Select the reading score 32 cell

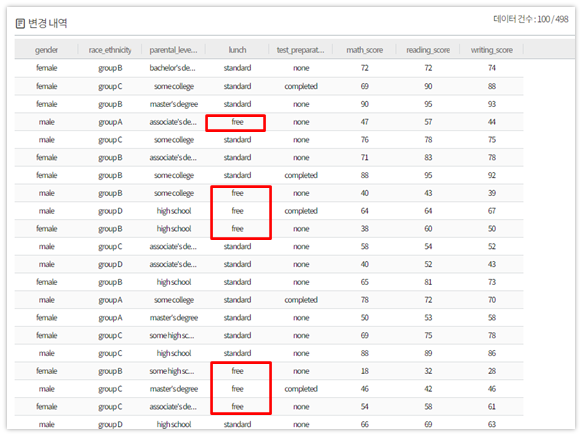pos(428,371)
